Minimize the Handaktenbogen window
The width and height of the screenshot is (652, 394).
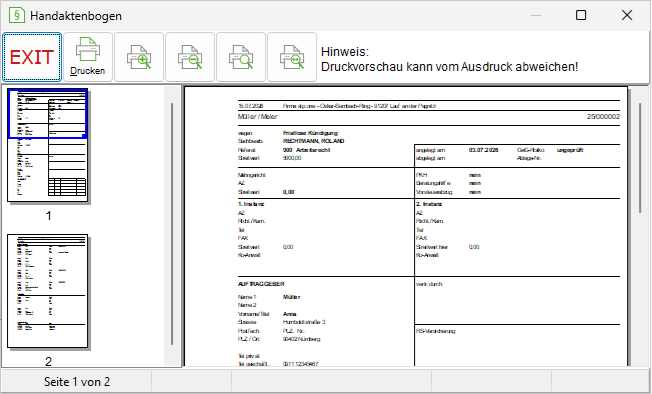click(536, 15)
